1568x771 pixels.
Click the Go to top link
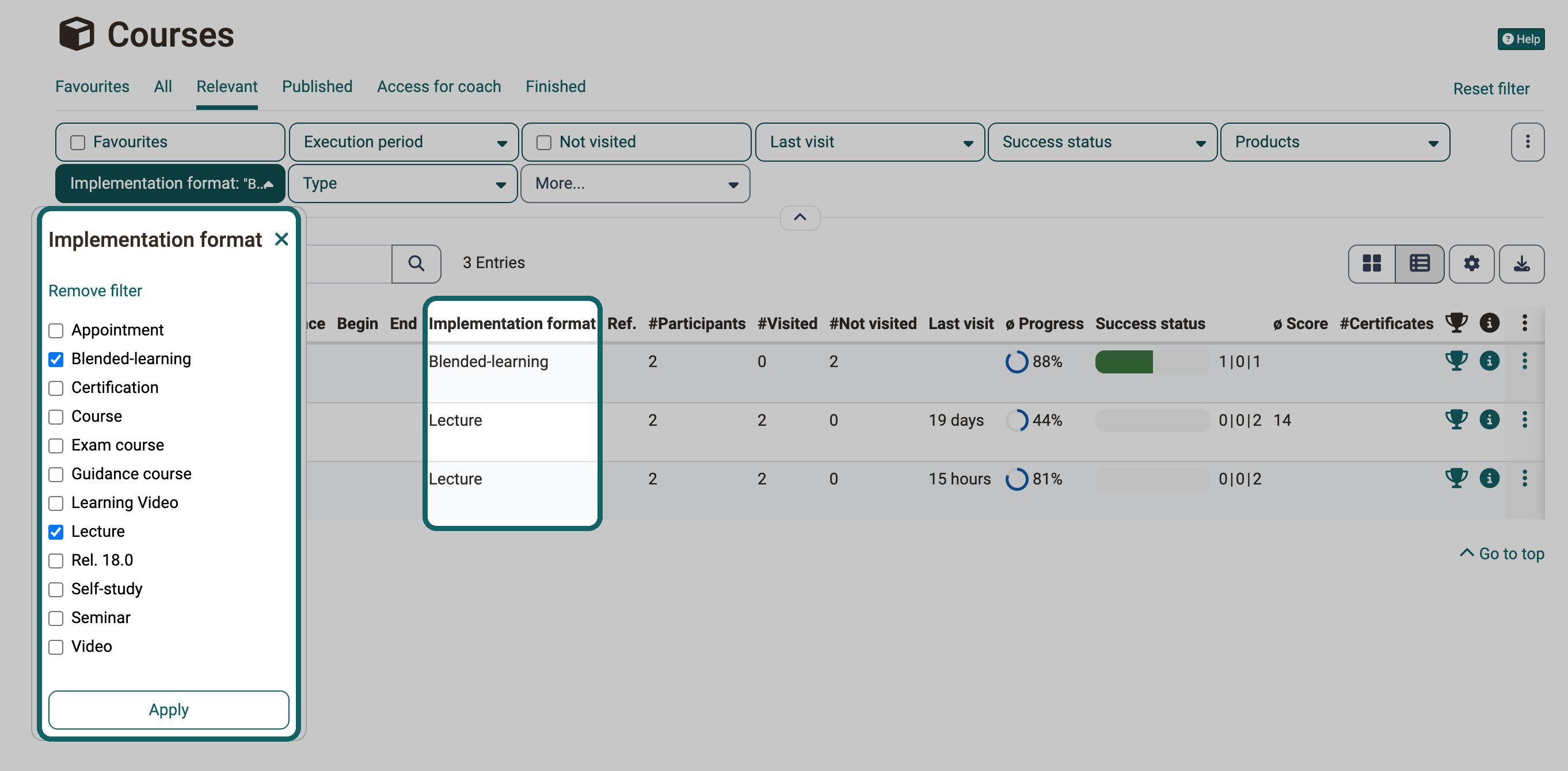(1502, 554)
